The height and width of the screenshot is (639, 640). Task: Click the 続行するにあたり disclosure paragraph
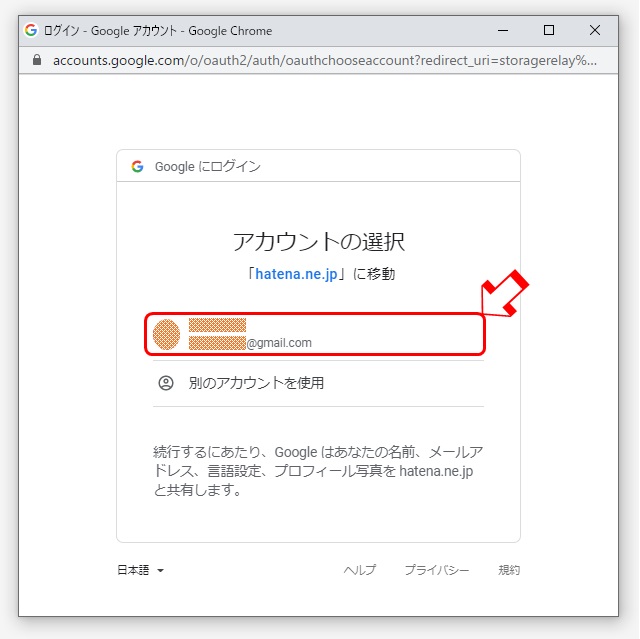point(318,471)
